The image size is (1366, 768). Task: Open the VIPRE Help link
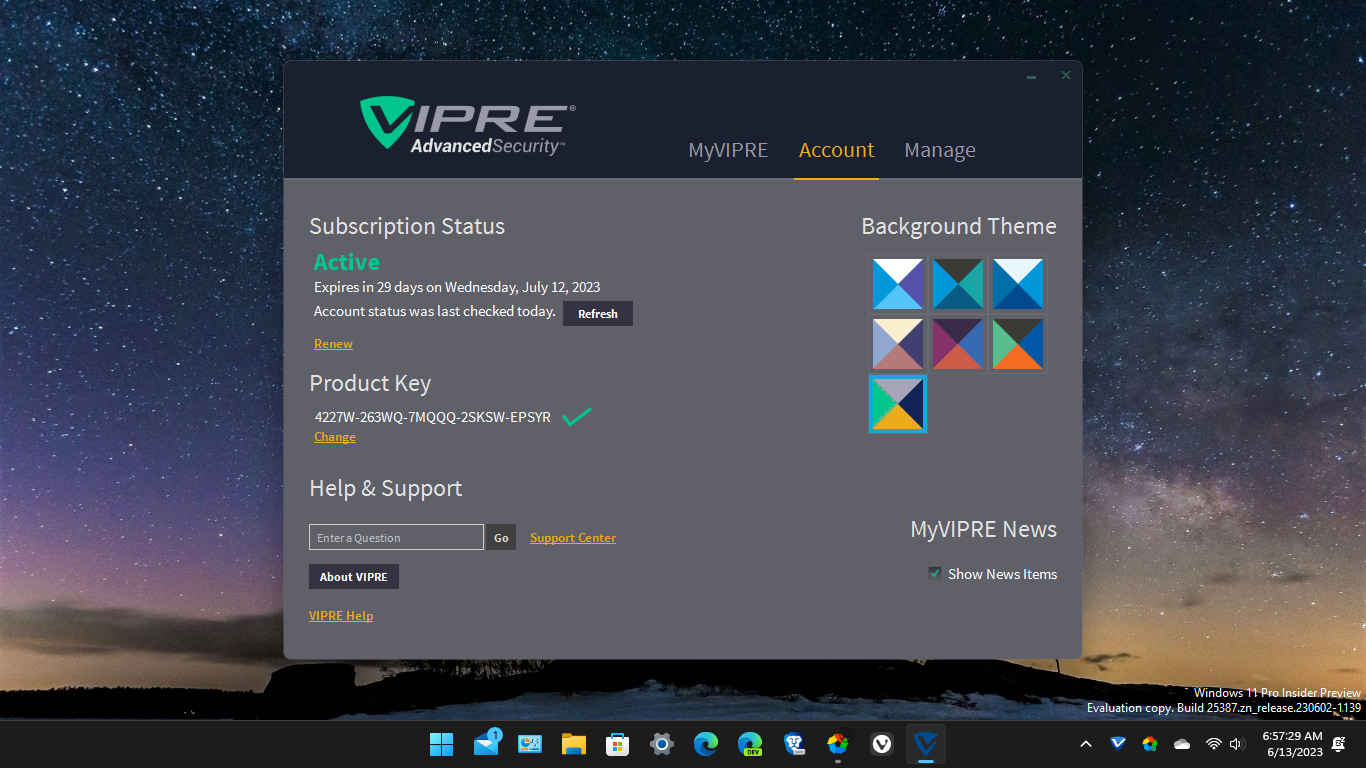point(341,616)
